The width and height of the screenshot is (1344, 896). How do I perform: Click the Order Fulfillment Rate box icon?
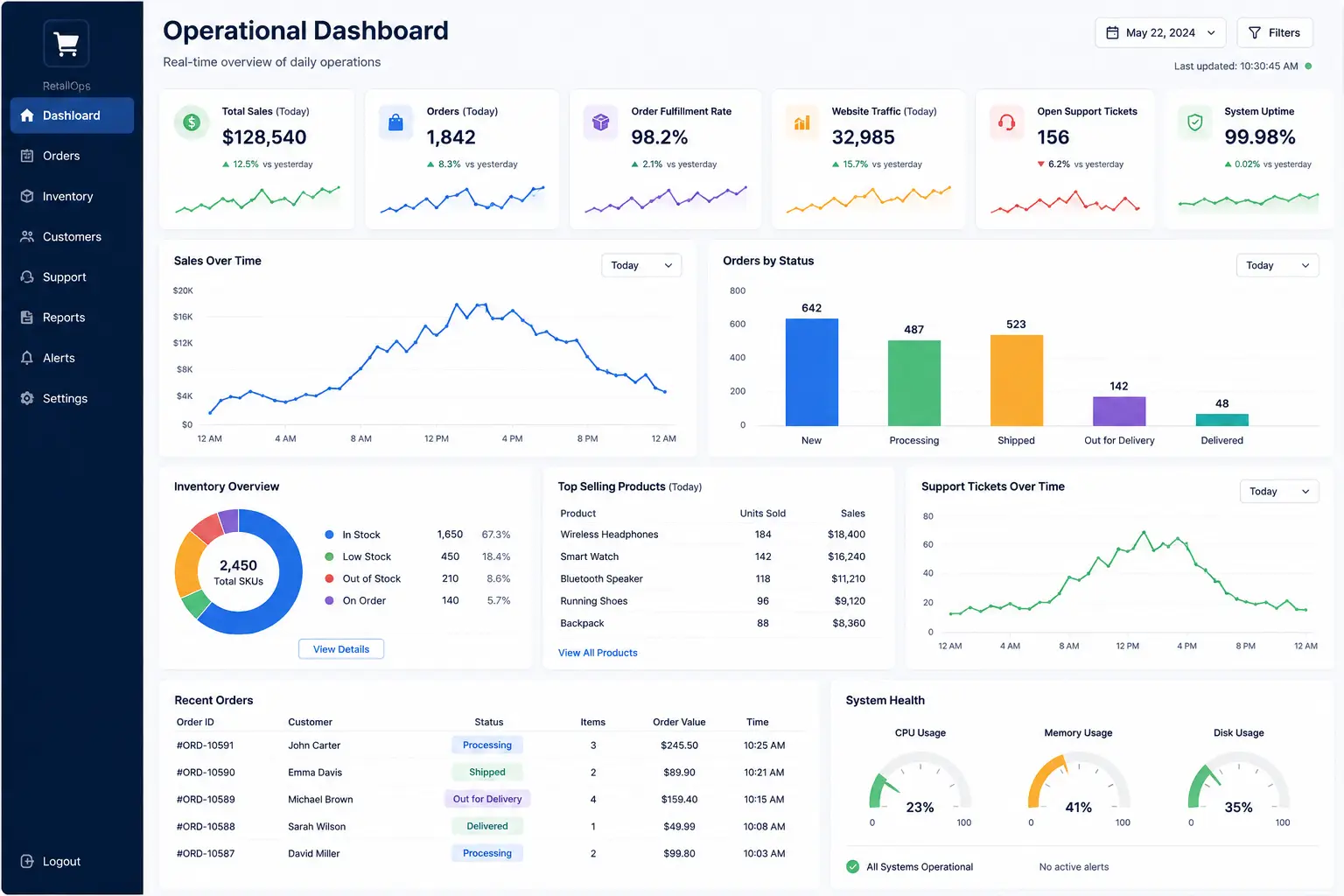600,123
